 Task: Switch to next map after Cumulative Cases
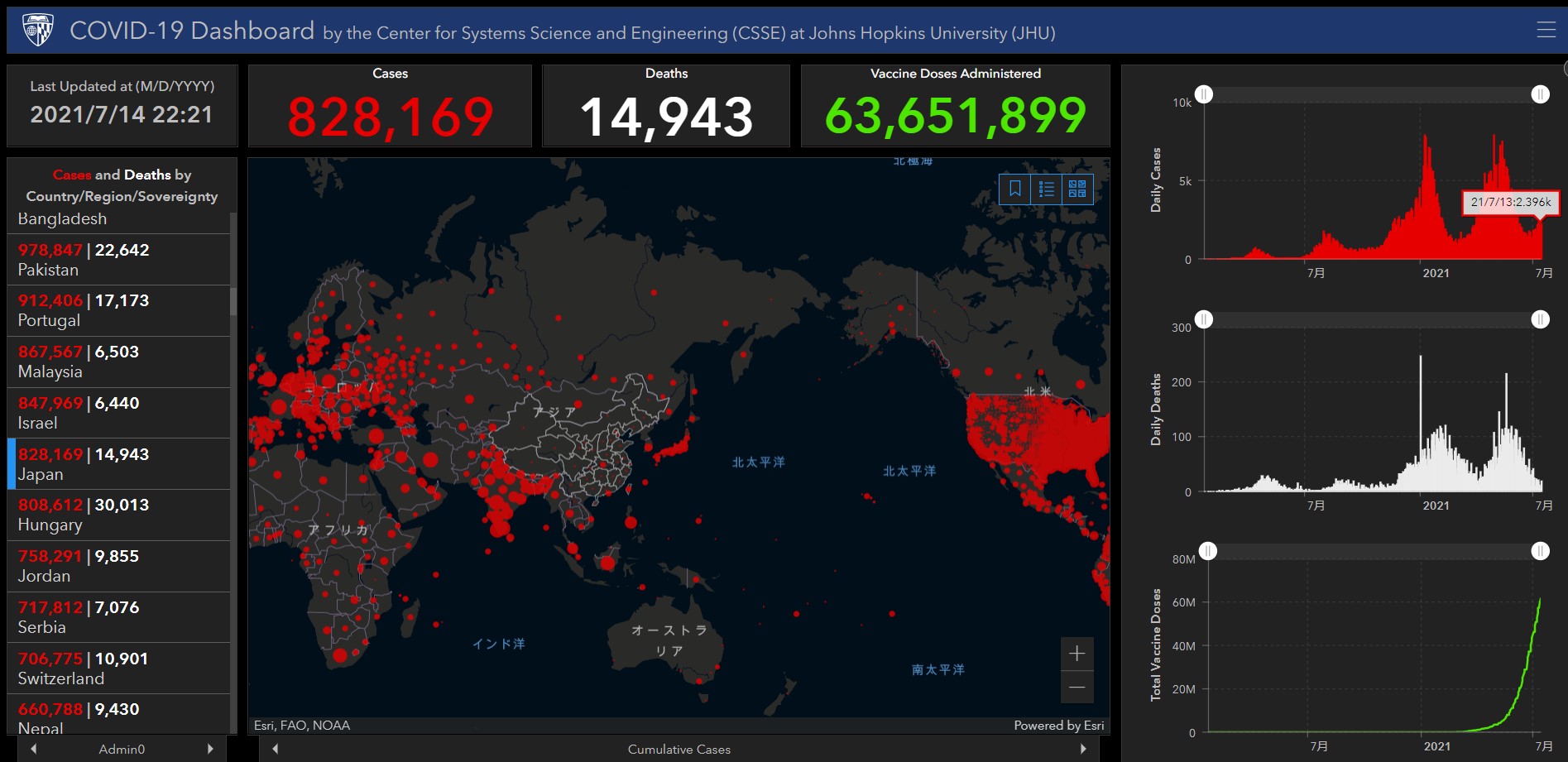[x=1083, y=749]
